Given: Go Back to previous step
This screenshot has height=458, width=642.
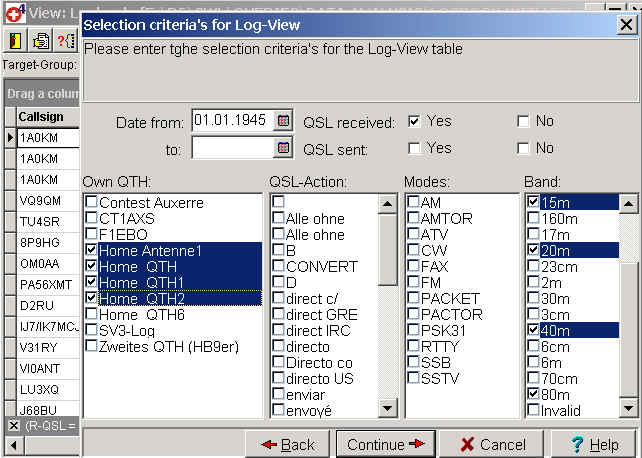Looking at the screenshot, I should (287, 444).
